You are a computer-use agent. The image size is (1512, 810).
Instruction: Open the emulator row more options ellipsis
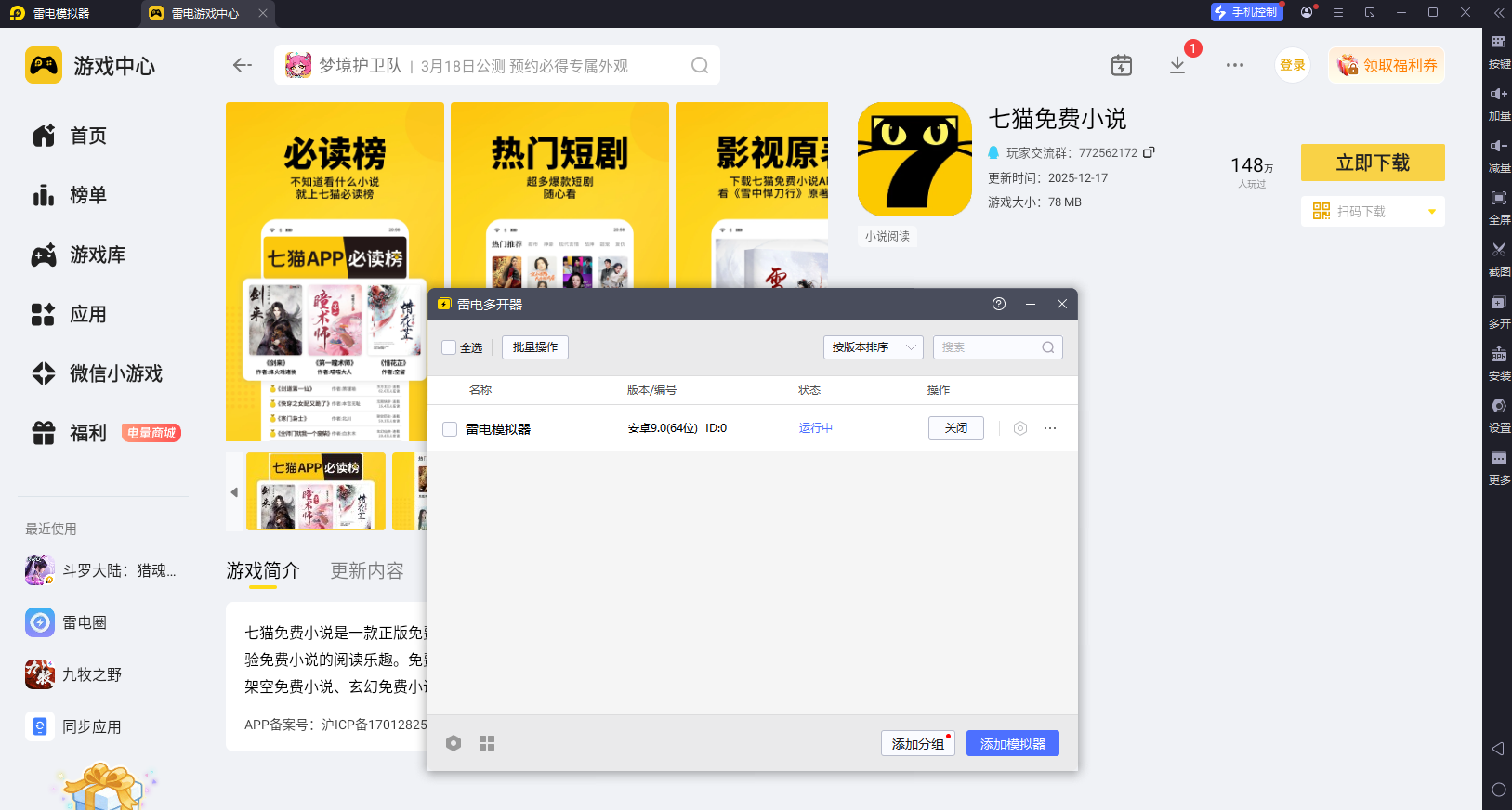(x=1050, y=428)
